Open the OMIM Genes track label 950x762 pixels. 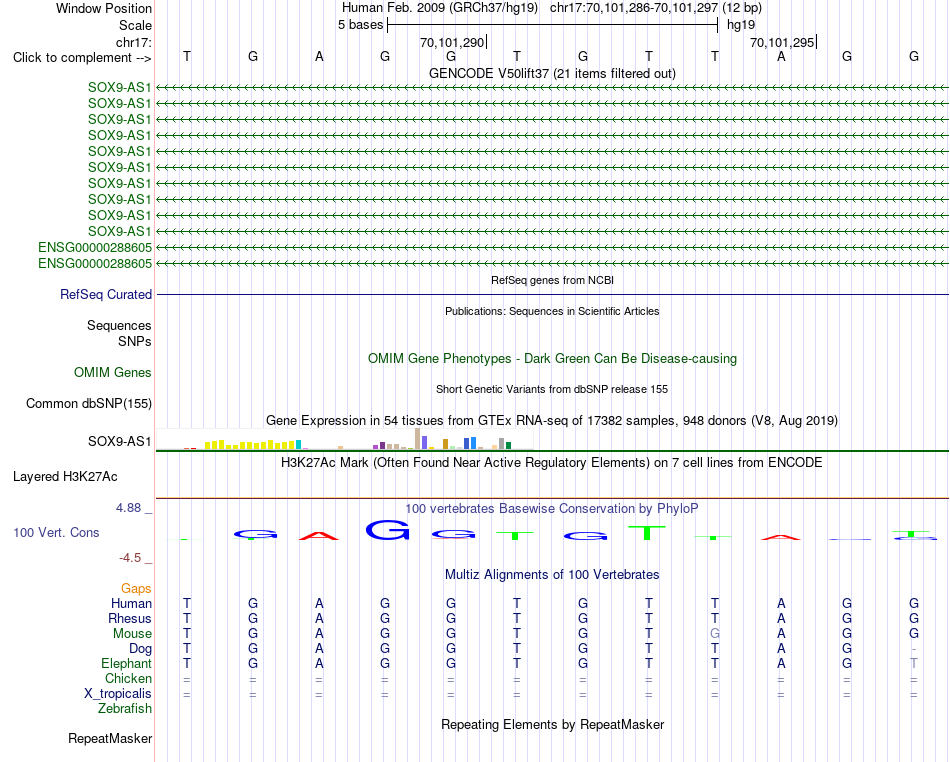(112, 373)
